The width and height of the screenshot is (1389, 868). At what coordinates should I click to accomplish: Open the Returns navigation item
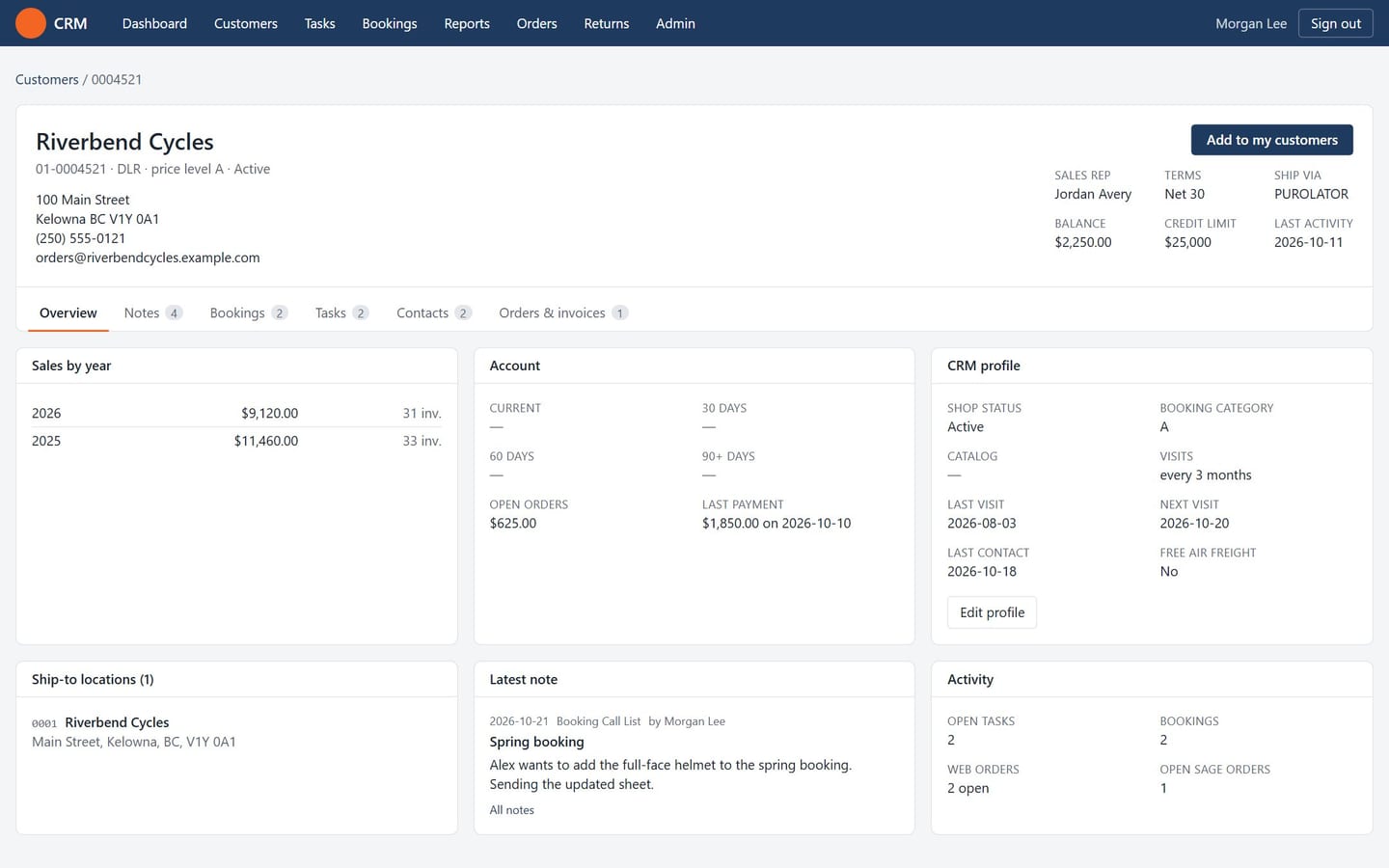coord(607,23)
